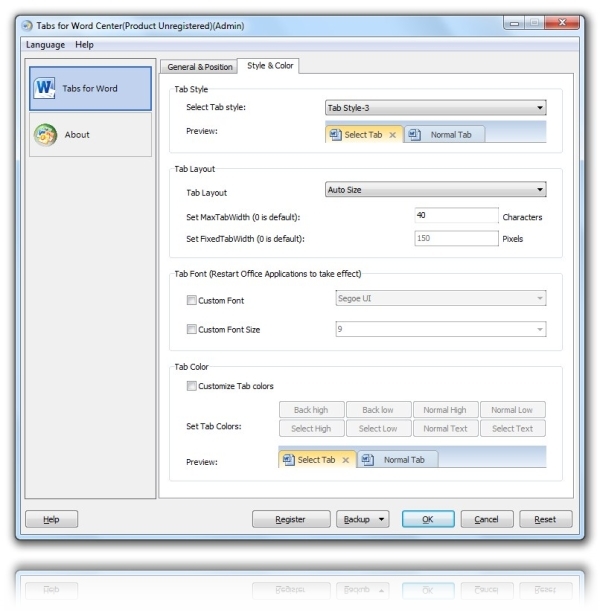This screenshot has width=600, height=611.
Task: Click the OK button
Action: 428,519
